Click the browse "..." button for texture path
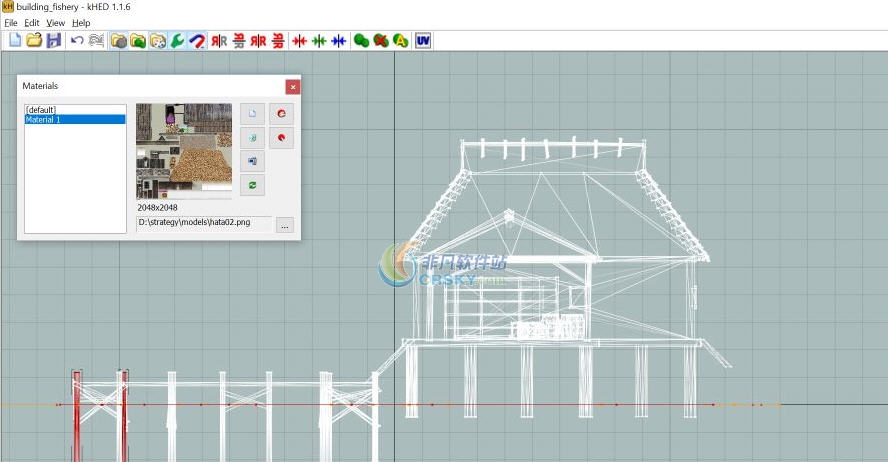Screen dimensions: 888x462 click(285, 226)
